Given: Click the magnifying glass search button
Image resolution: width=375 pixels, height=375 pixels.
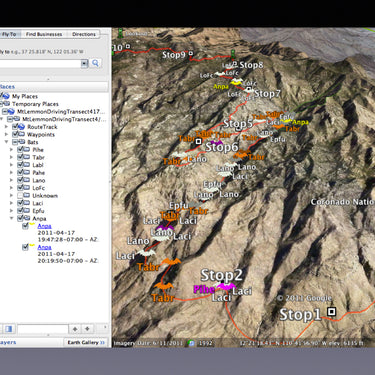Looking at the screenshot, I should pyautogui.click(x=95, y=63).
